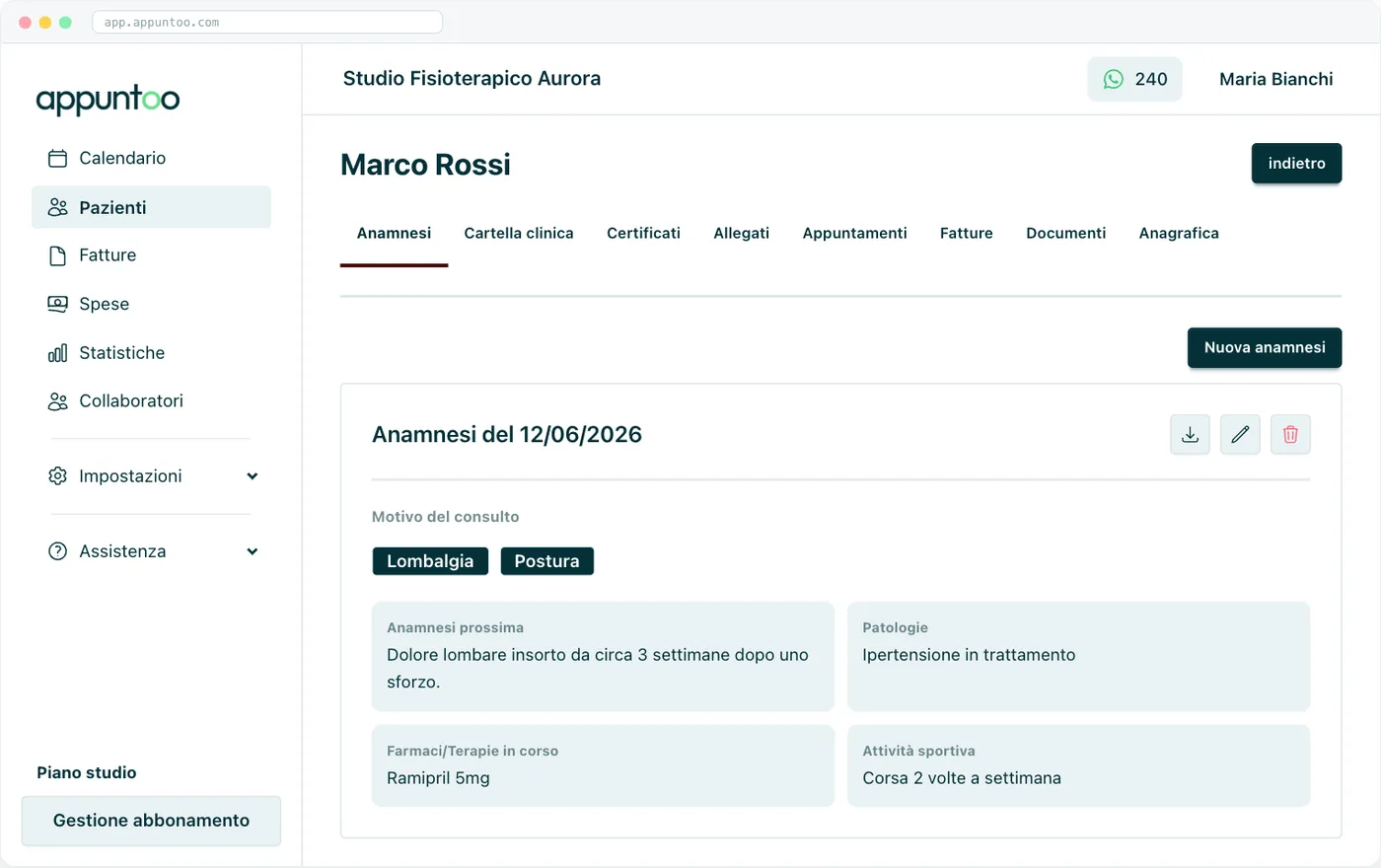Download the anamnesi with the download icon

click(1190, 435)
